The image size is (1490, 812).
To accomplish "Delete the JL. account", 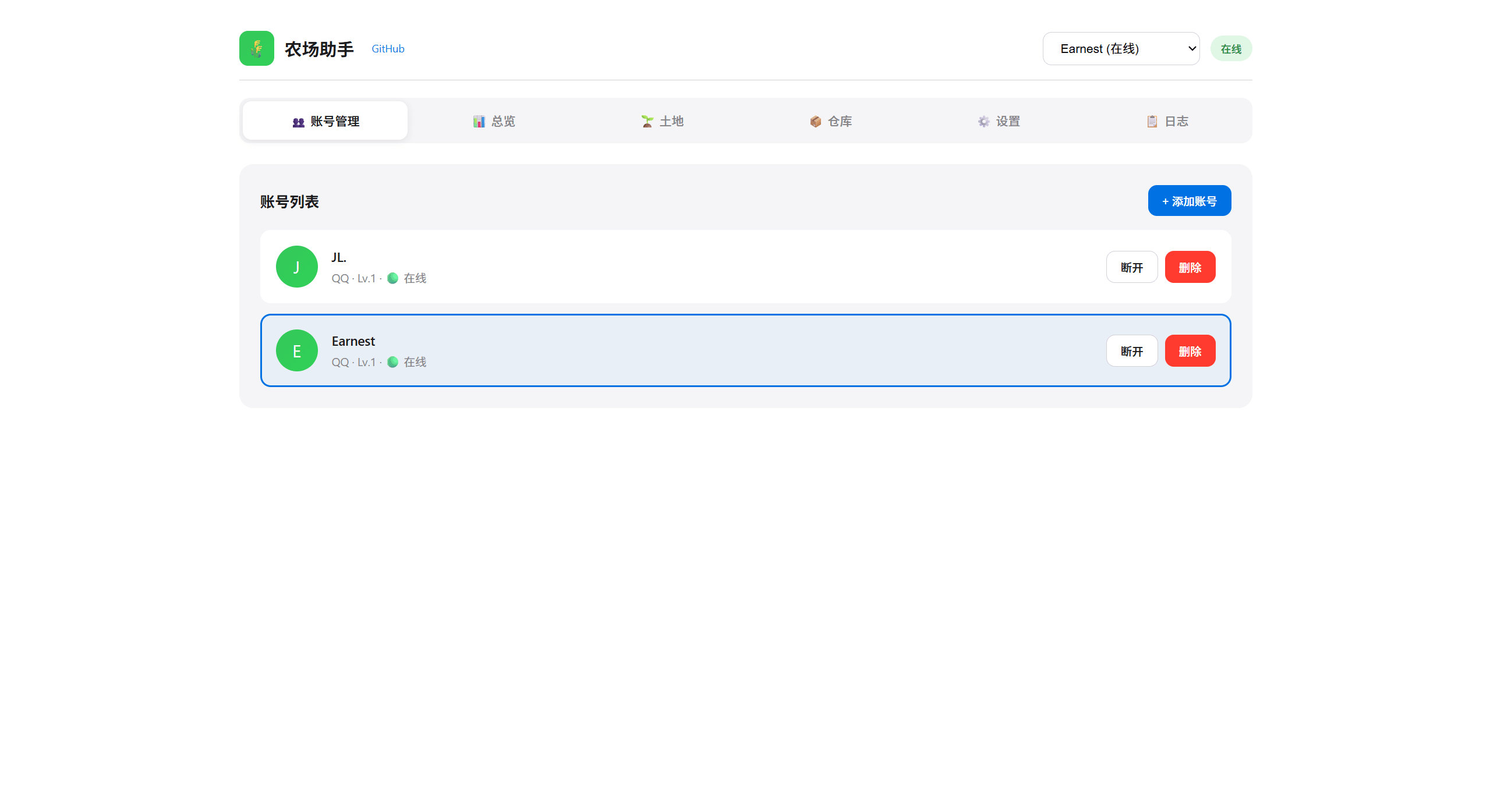I will point(1190,267).
